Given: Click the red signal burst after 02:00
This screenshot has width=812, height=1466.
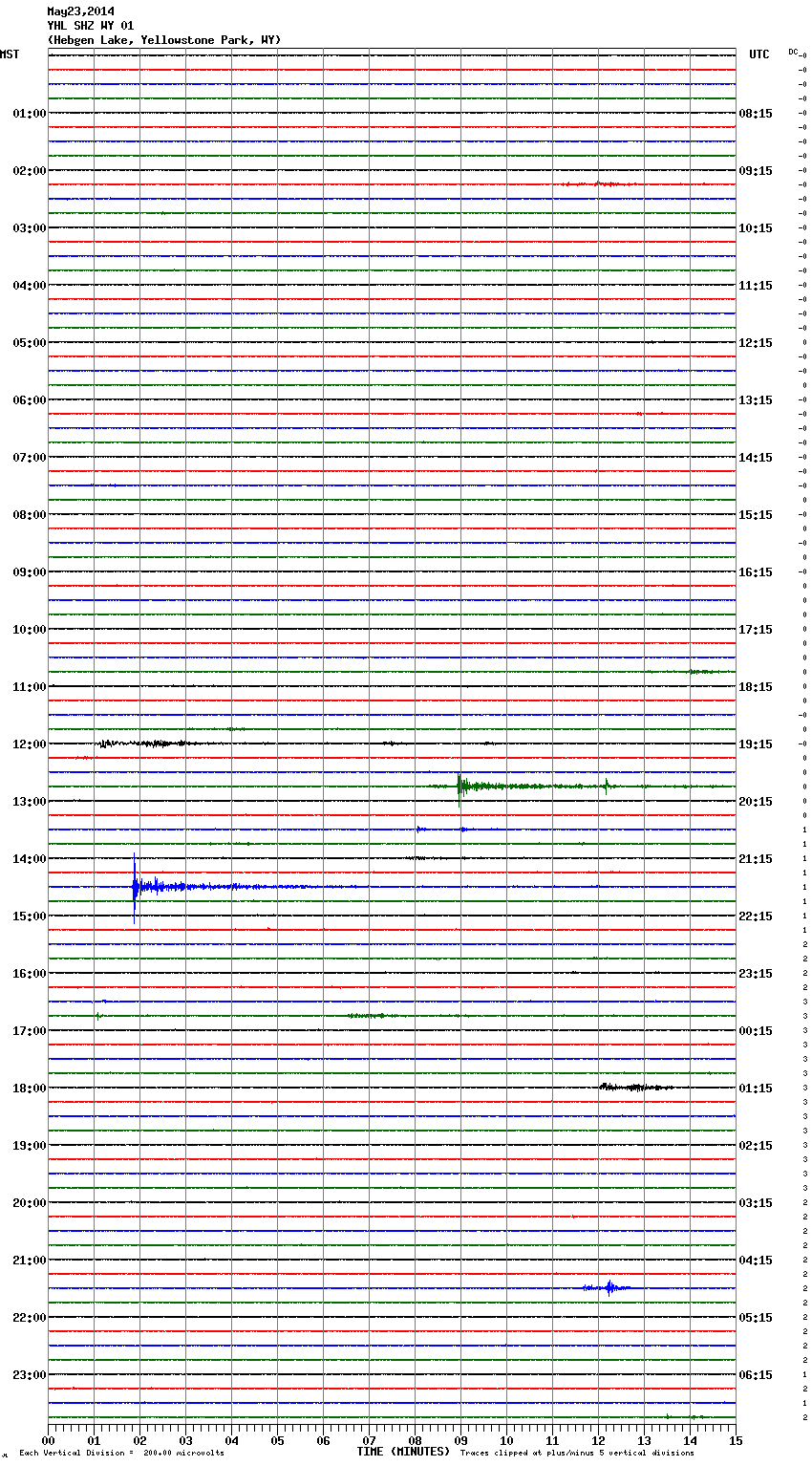Looking at the screenshot, I should click(600, 183).
